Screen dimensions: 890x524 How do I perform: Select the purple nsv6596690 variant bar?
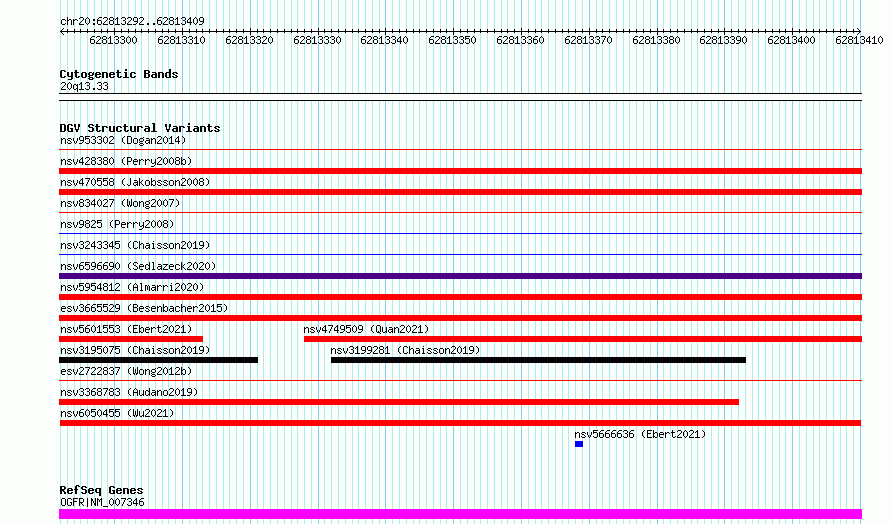[x=460, y=276]
